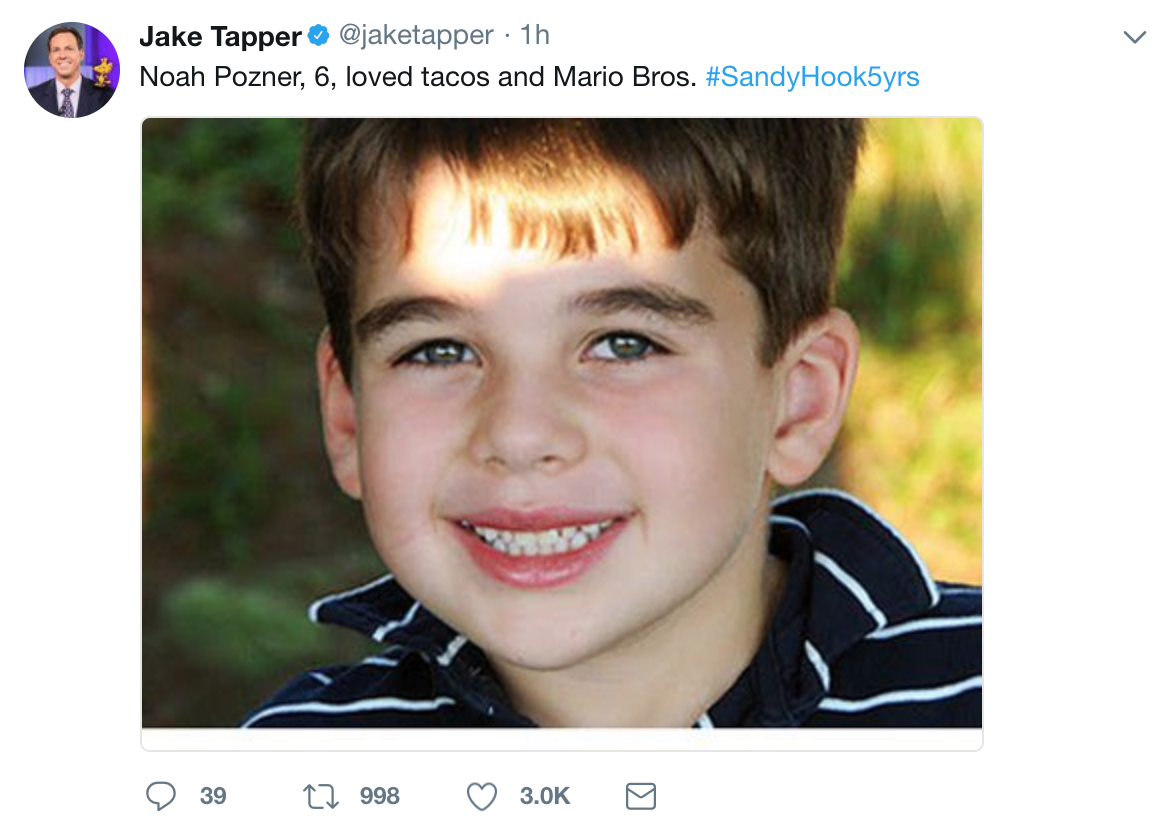Click the reply speech bubble icon
1170x830 pixels.
(161, 796)
